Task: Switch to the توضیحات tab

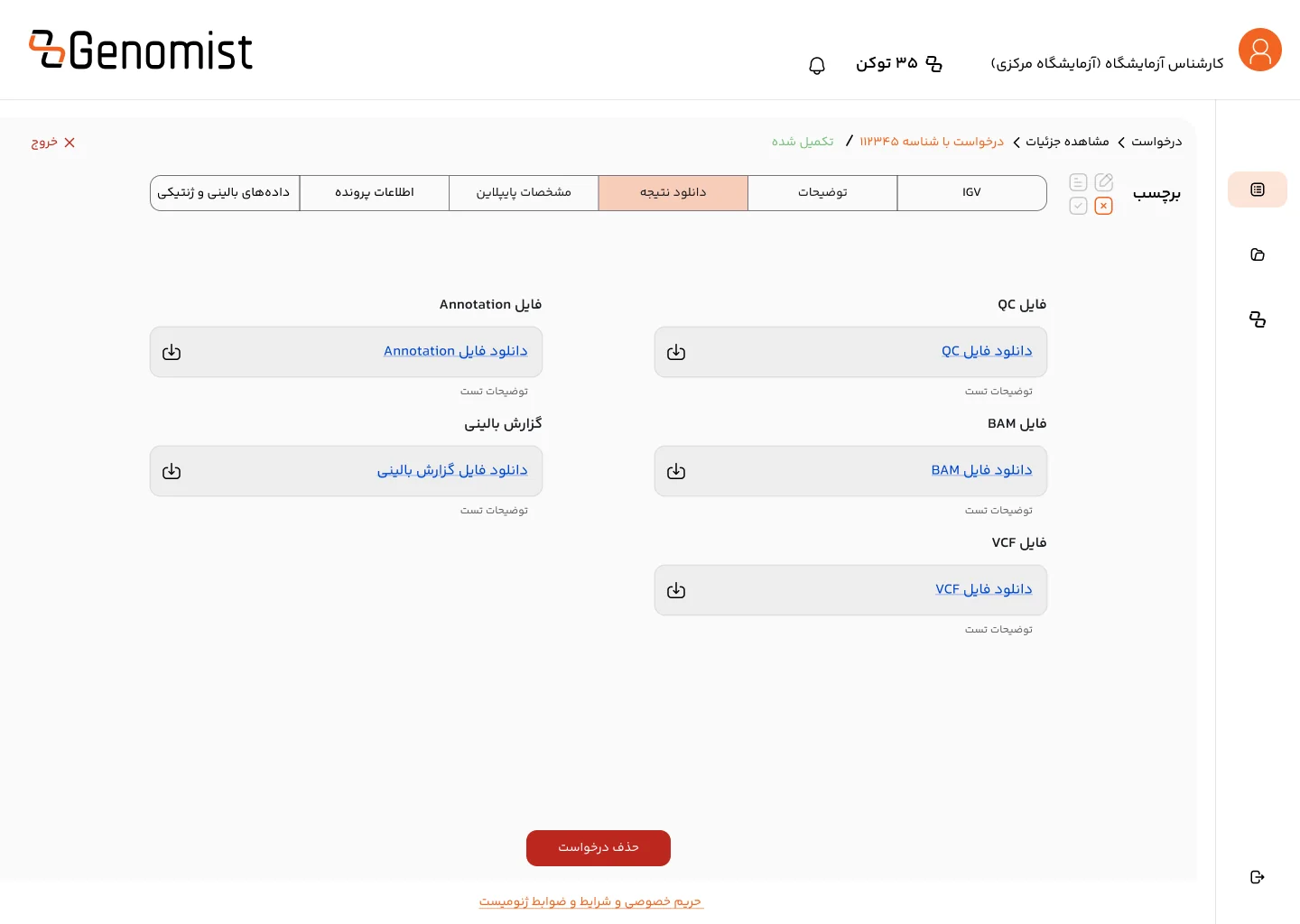Action: [822, 193]
